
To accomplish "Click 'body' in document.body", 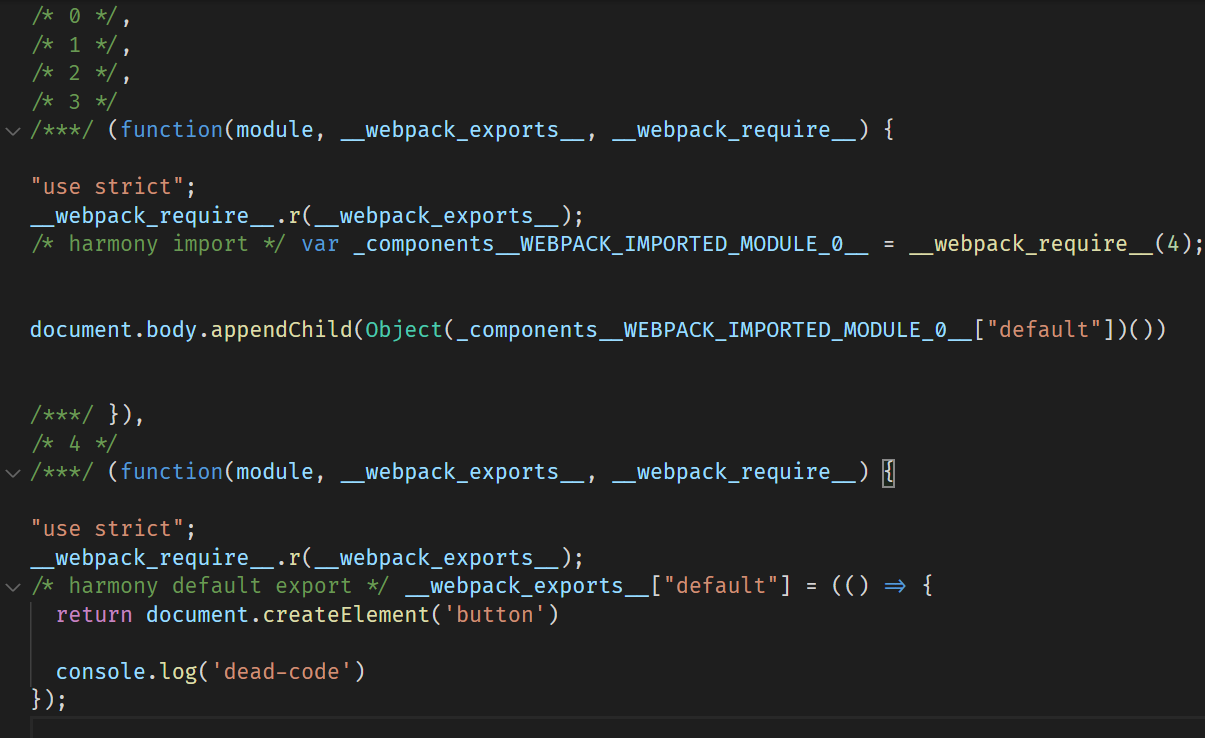I will 172,329.
